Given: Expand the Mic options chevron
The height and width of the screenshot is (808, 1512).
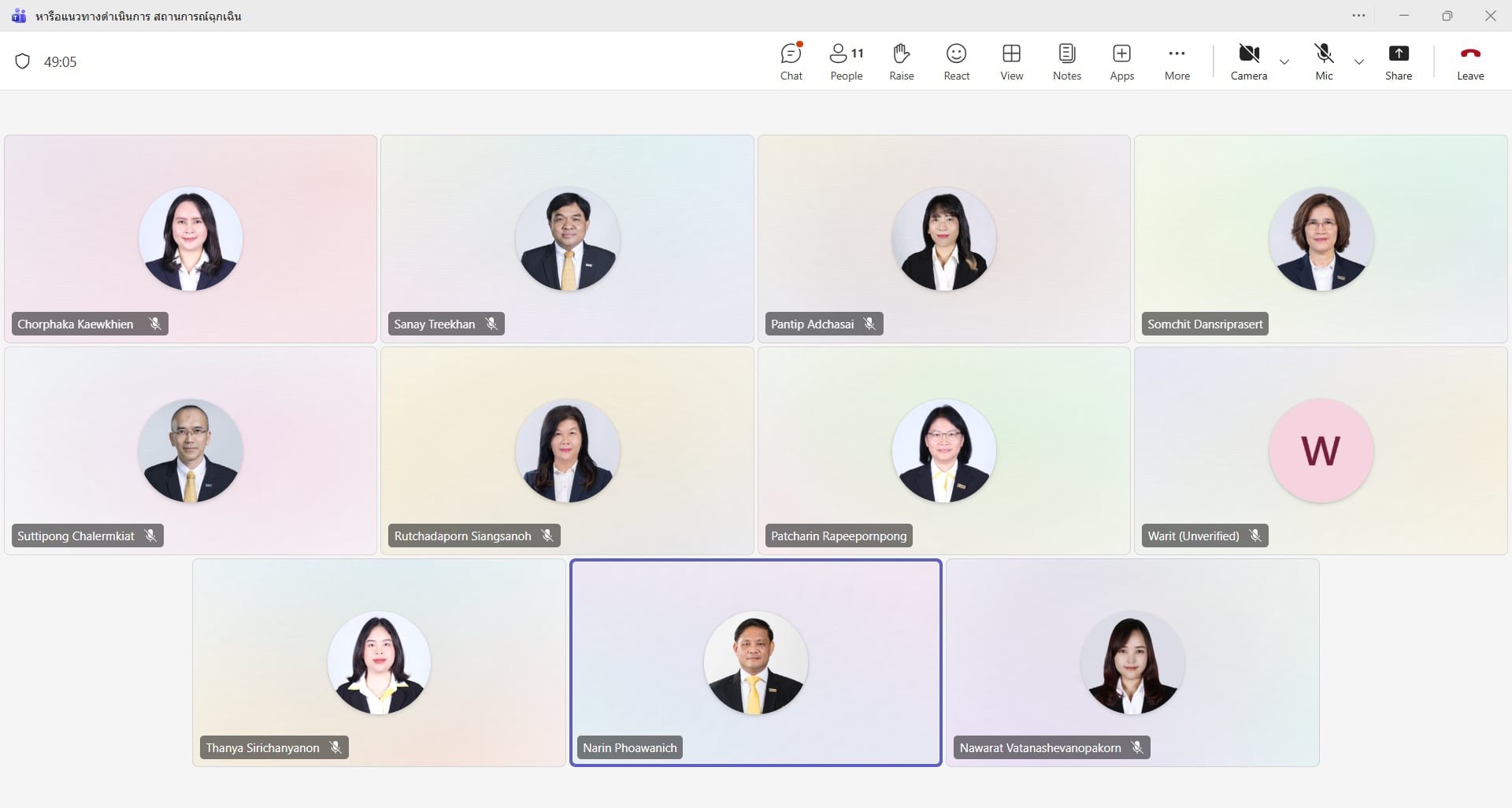Looking at the screenshot, I should [1359, 61].
